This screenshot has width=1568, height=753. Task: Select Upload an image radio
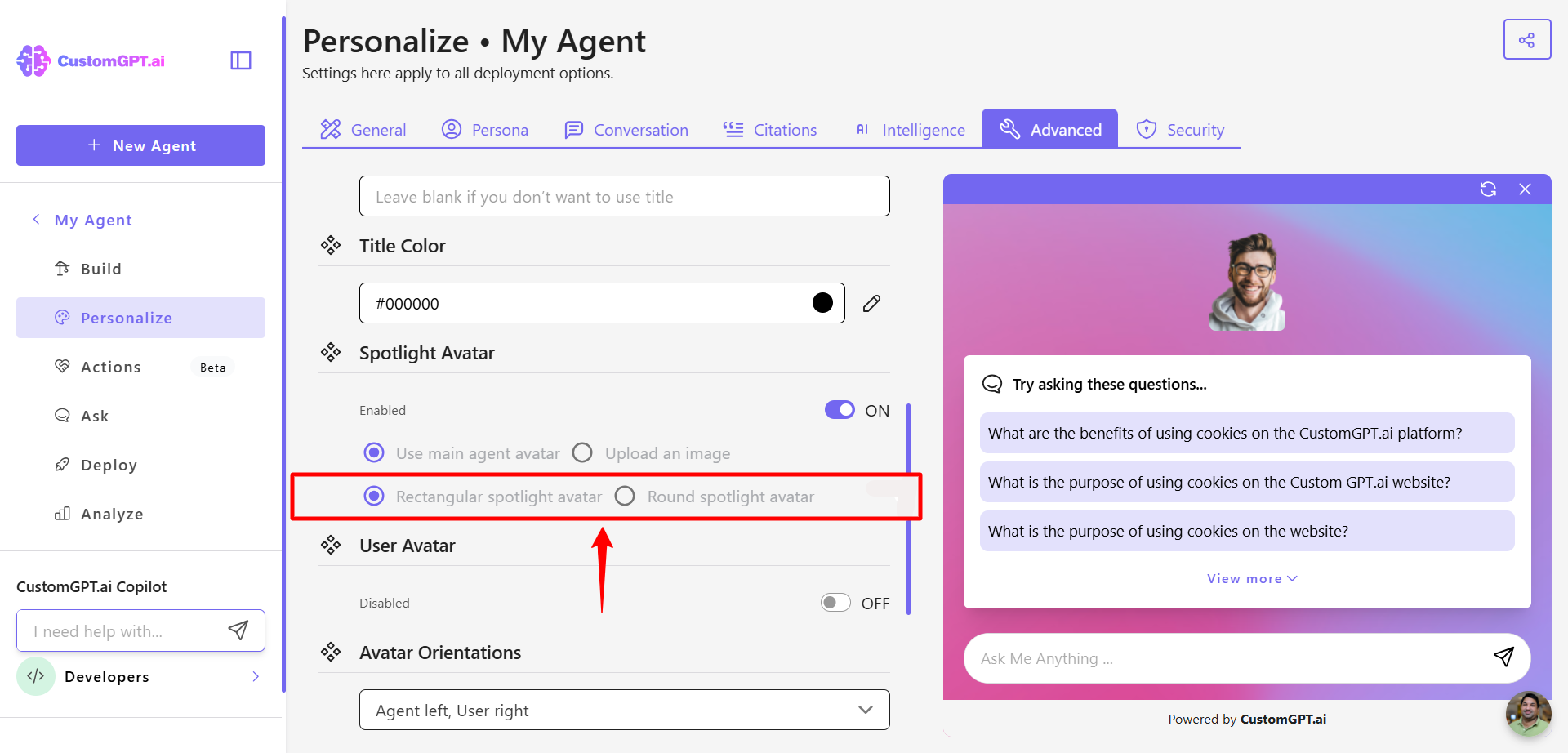tap(582, 452)
